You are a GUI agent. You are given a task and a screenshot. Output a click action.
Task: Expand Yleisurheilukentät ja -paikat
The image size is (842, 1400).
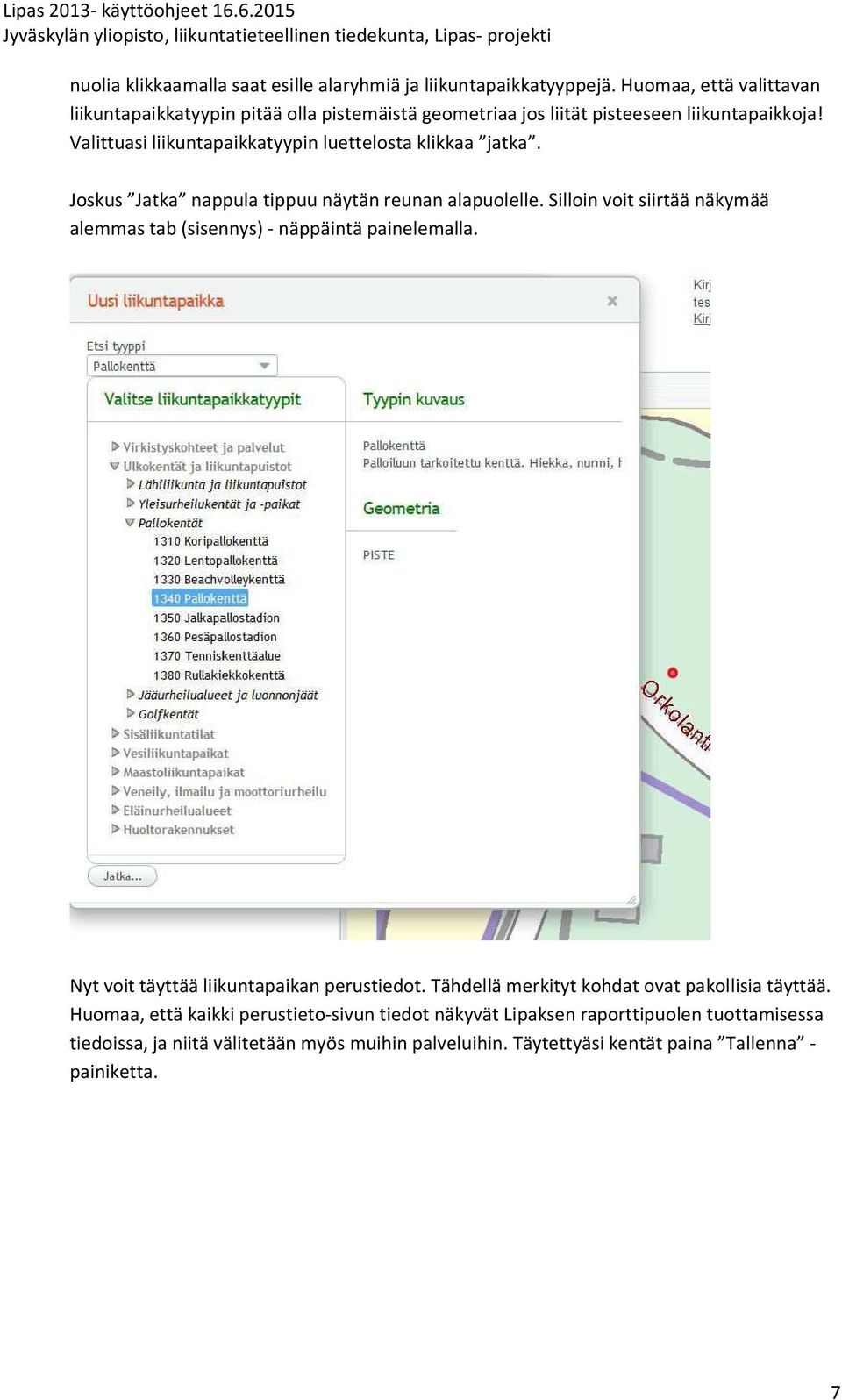pos(131,504)
